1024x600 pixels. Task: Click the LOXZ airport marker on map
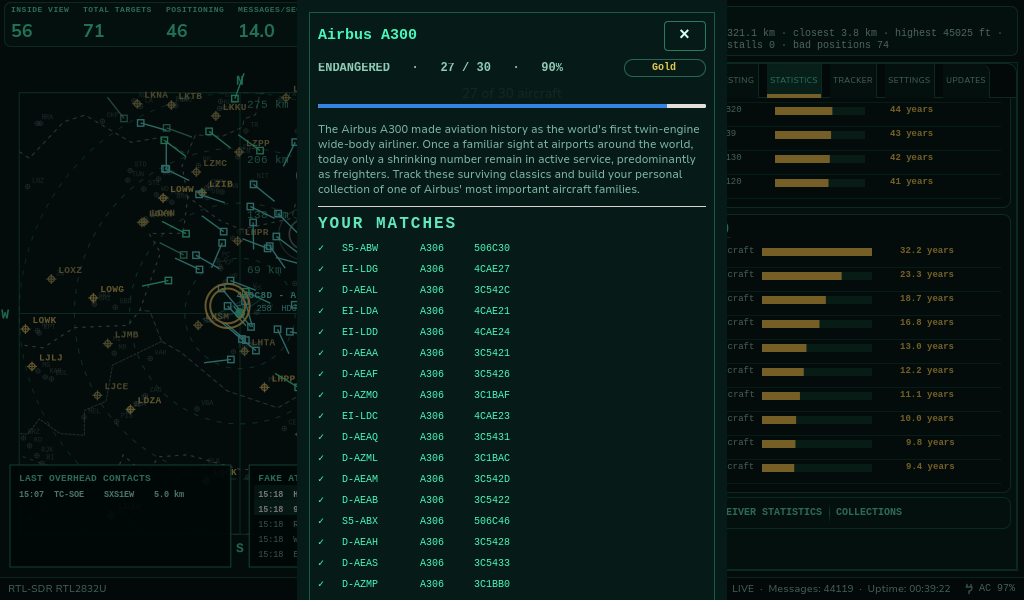point(51,279)
